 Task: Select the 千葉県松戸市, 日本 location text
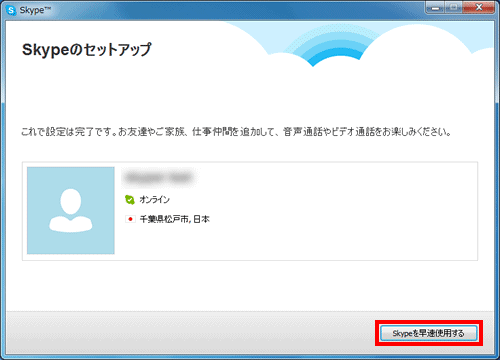tap(174, 219)
